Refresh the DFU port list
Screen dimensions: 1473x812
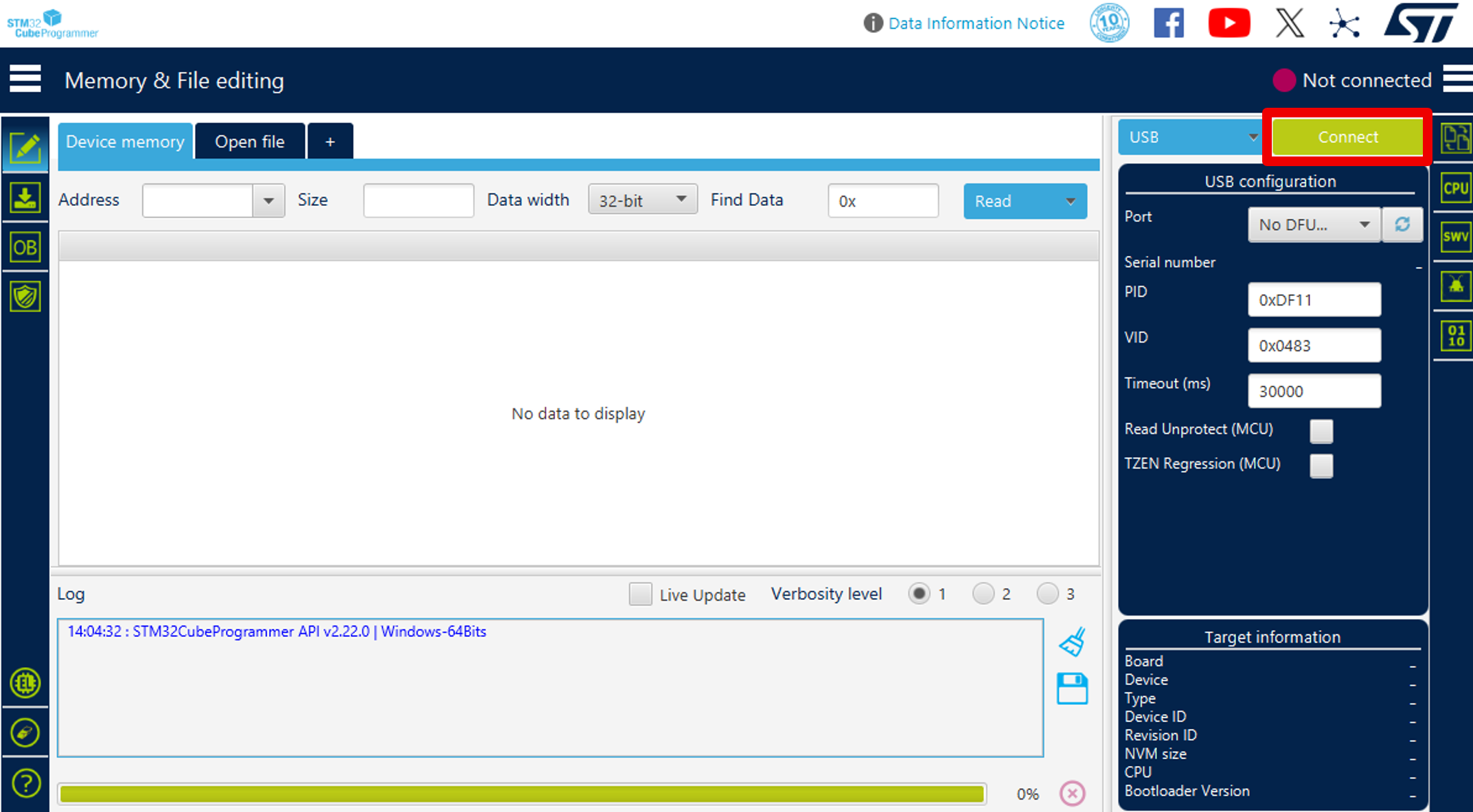point(1402,224)
